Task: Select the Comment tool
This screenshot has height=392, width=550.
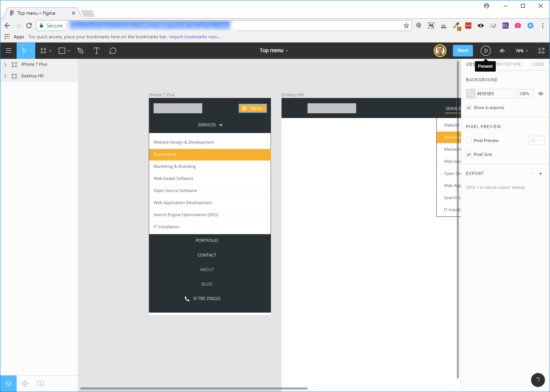Action: (x=113, y=51)
